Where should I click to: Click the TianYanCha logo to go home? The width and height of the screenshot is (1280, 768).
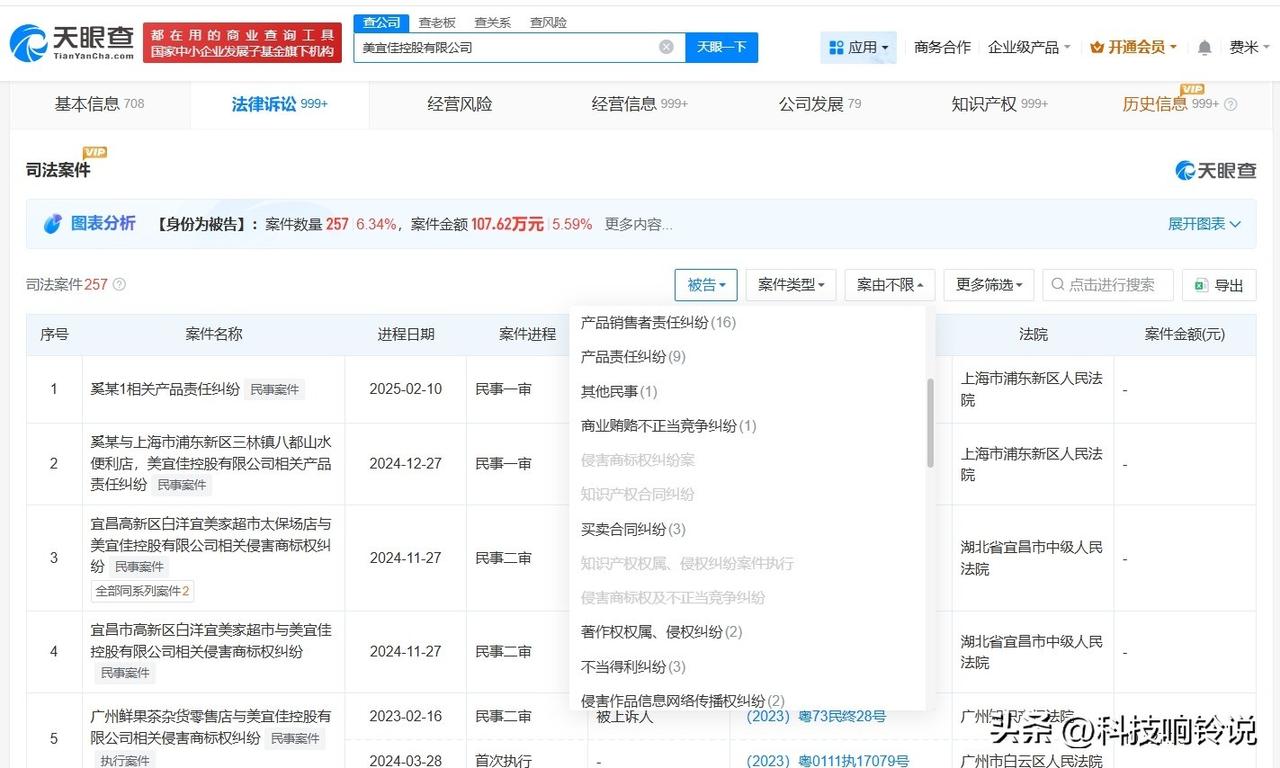point(71,42)
